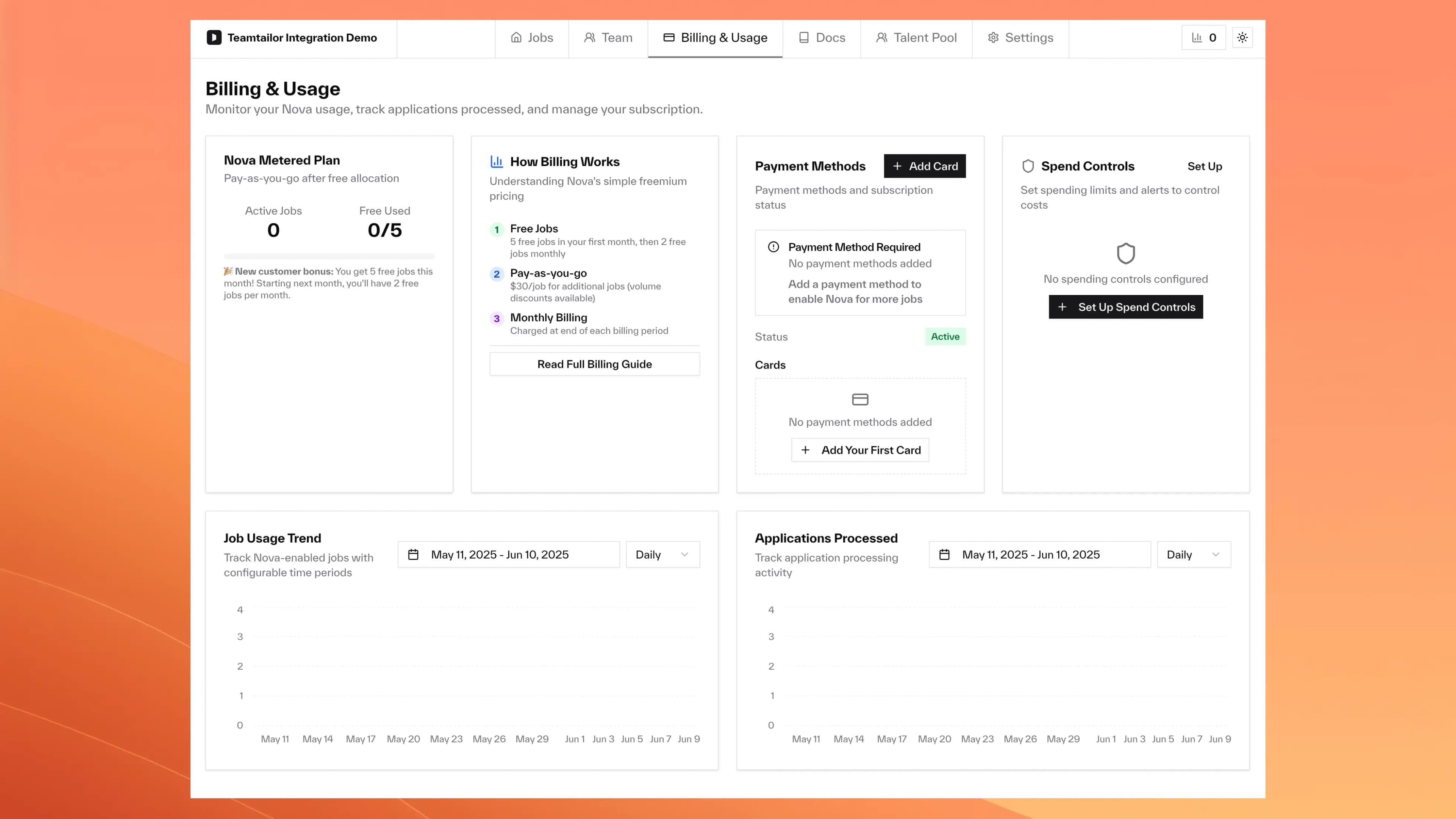Switch to the Jobs tab
This screenshot has height=819, width=1456.
[531, 37]
